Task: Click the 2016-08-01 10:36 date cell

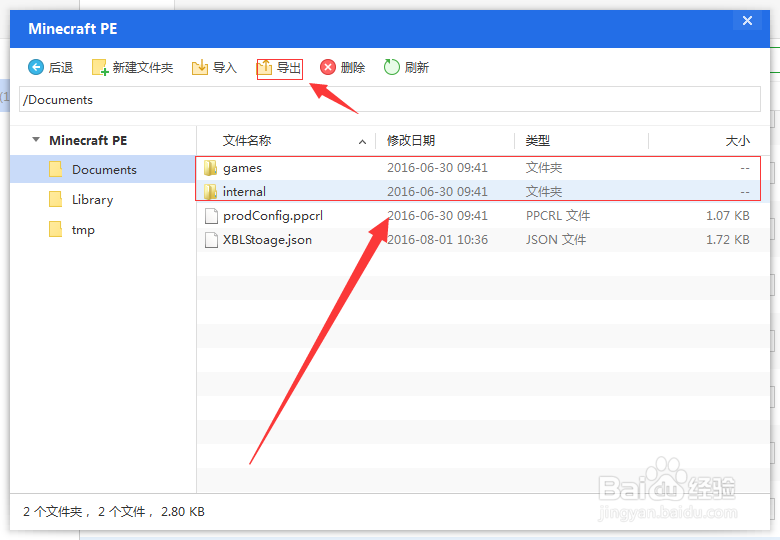Action: 437,240
